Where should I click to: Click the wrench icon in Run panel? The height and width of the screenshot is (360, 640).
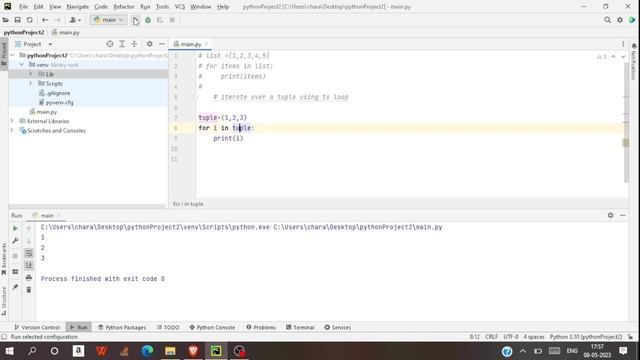[x=15, y=241]
